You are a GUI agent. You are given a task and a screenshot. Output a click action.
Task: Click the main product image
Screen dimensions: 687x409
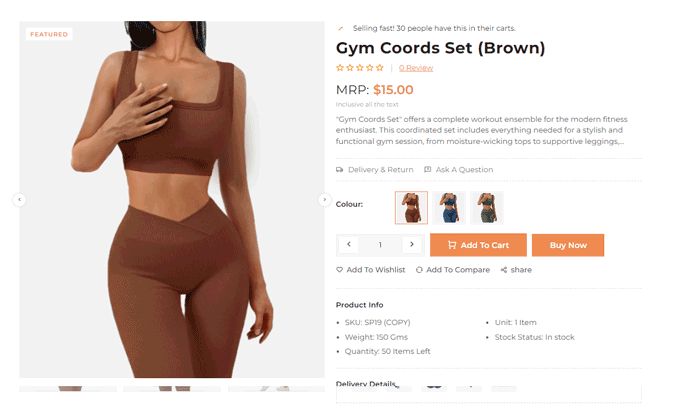point(172,199)
